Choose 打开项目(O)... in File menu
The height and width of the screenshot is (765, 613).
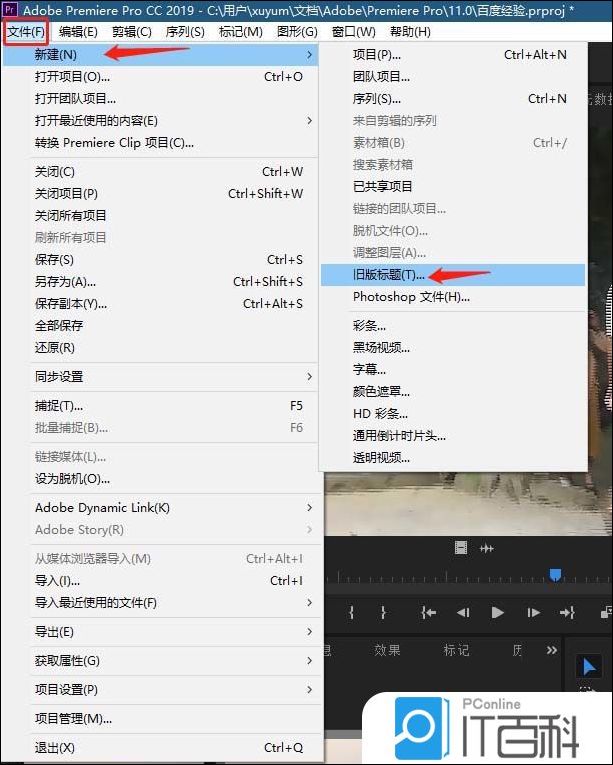(x=161, y=77)
